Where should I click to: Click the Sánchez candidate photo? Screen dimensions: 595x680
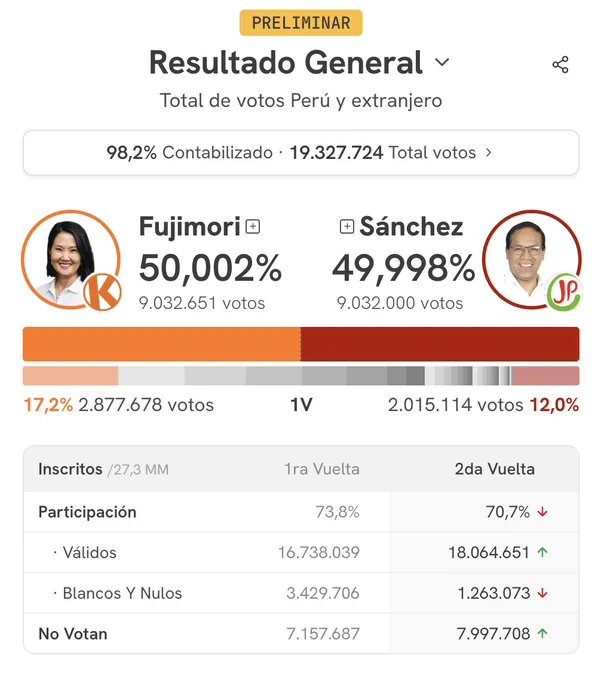[532, 259]
